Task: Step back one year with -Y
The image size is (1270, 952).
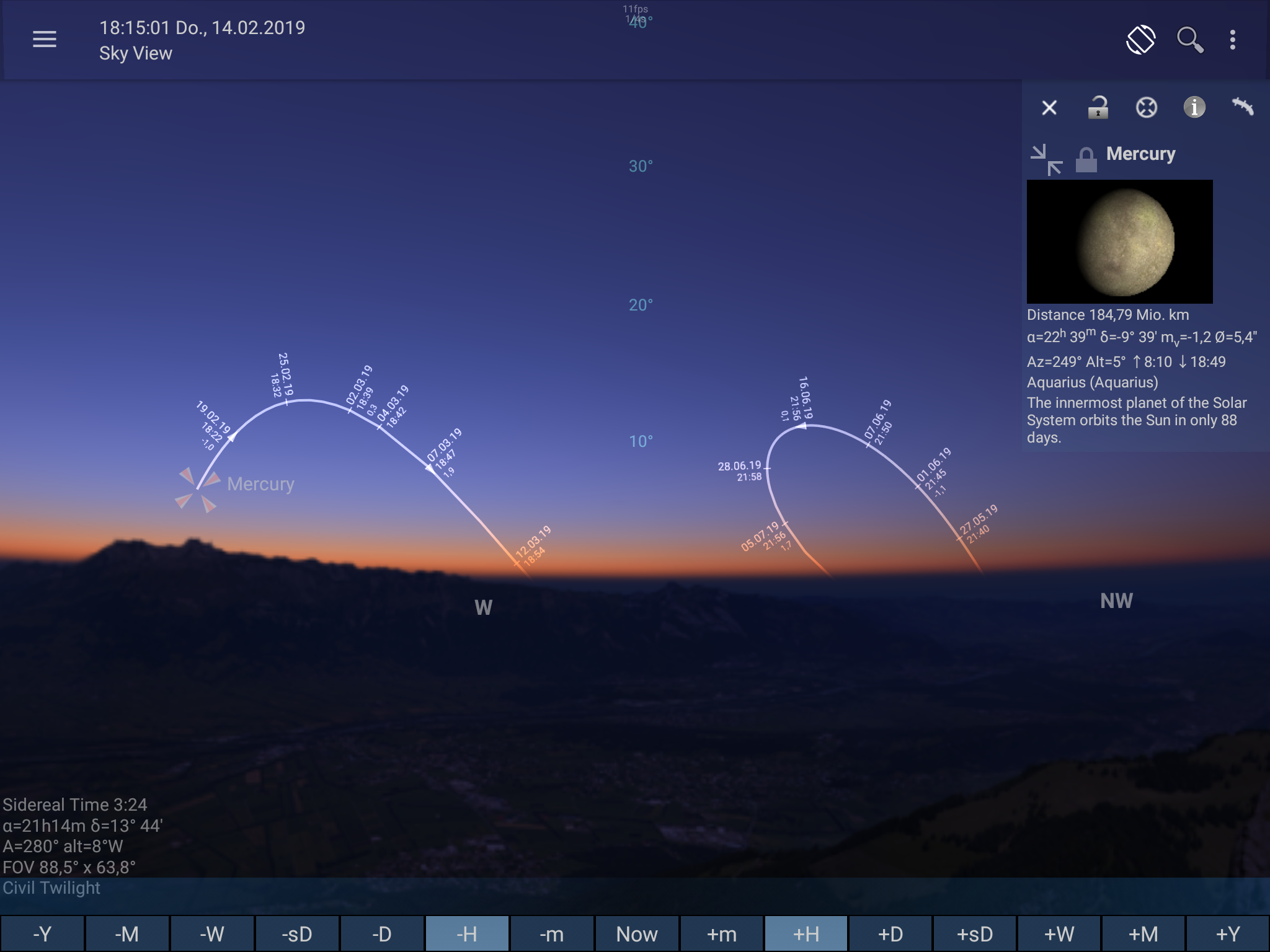Action: pos(42,933)
